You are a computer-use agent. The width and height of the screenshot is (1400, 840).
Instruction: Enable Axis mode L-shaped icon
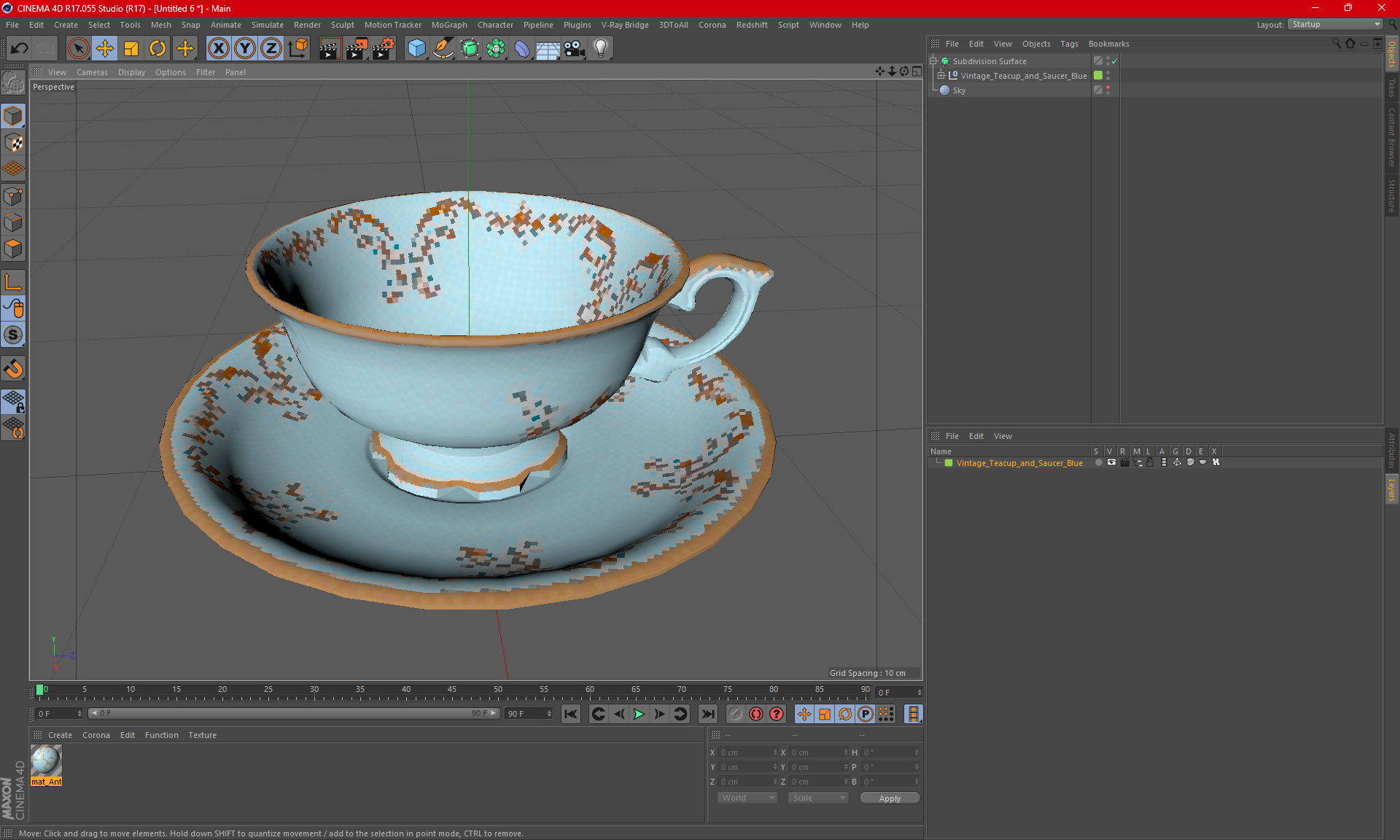pos(13,281)
